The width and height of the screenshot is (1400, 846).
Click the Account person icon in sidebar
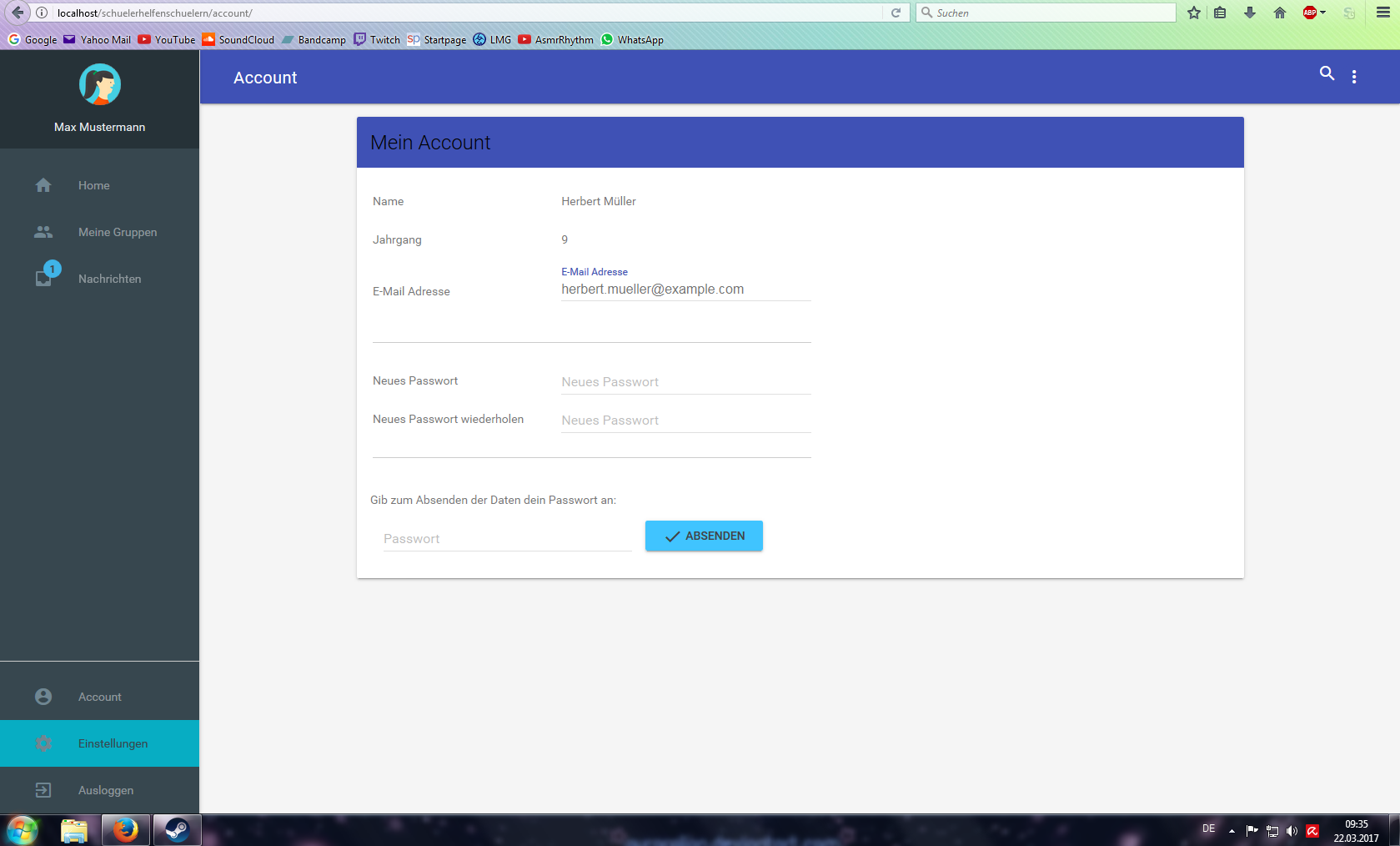tap(43, 697)
